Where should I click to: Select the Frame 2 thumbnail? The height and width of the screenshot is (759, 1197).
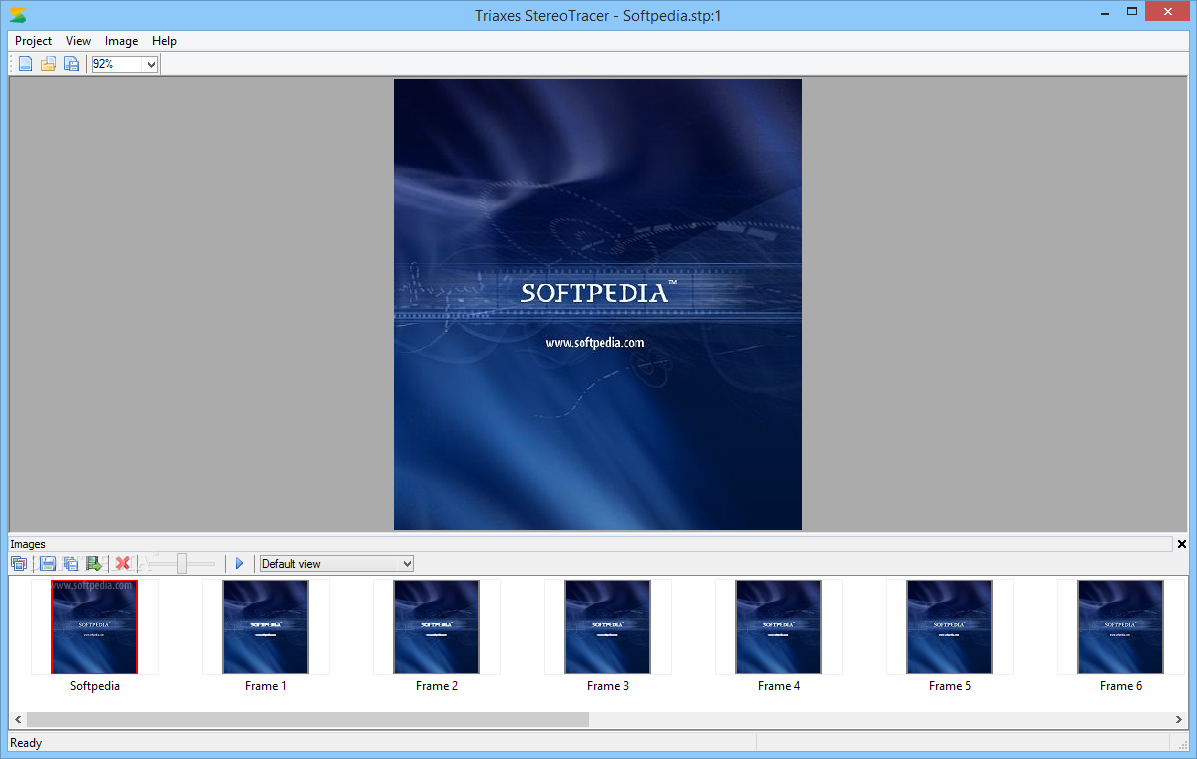tap(437, 627)
